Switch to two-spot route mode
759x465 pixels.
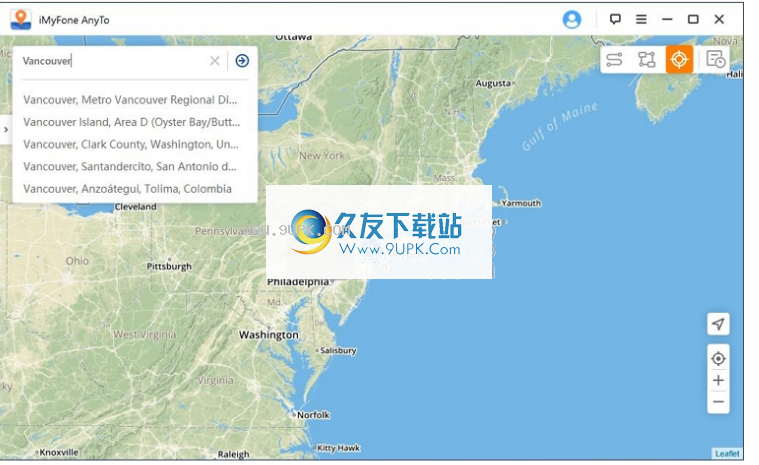point(614,60)
